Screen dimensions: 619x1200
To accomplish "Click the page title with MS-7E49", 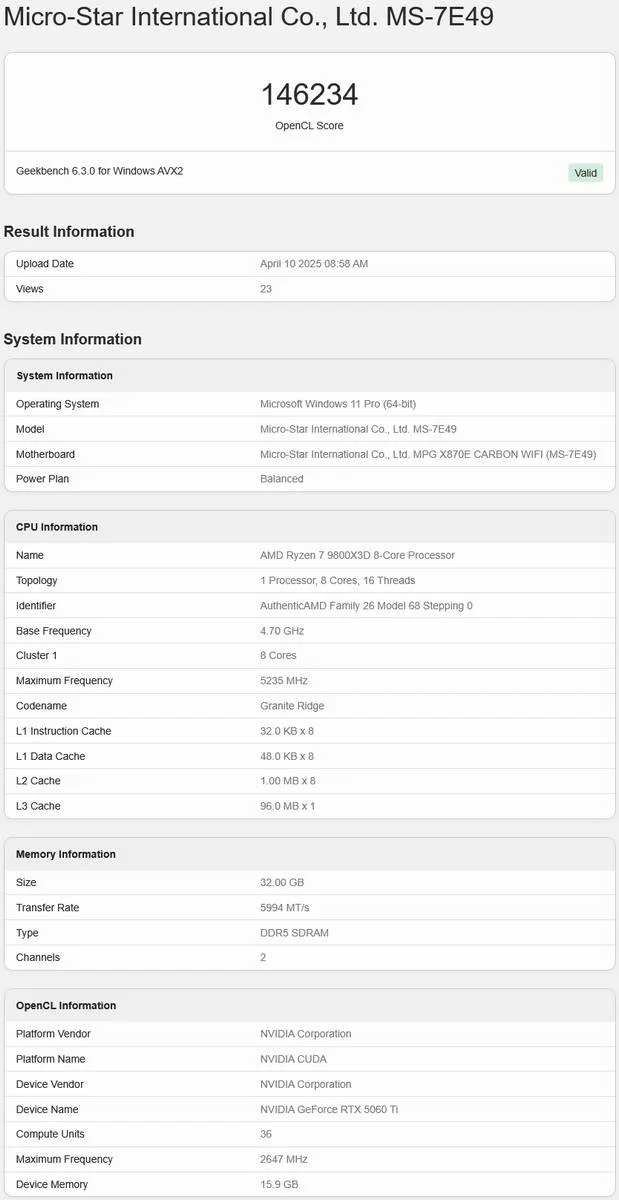I will [x=249, y=17].
